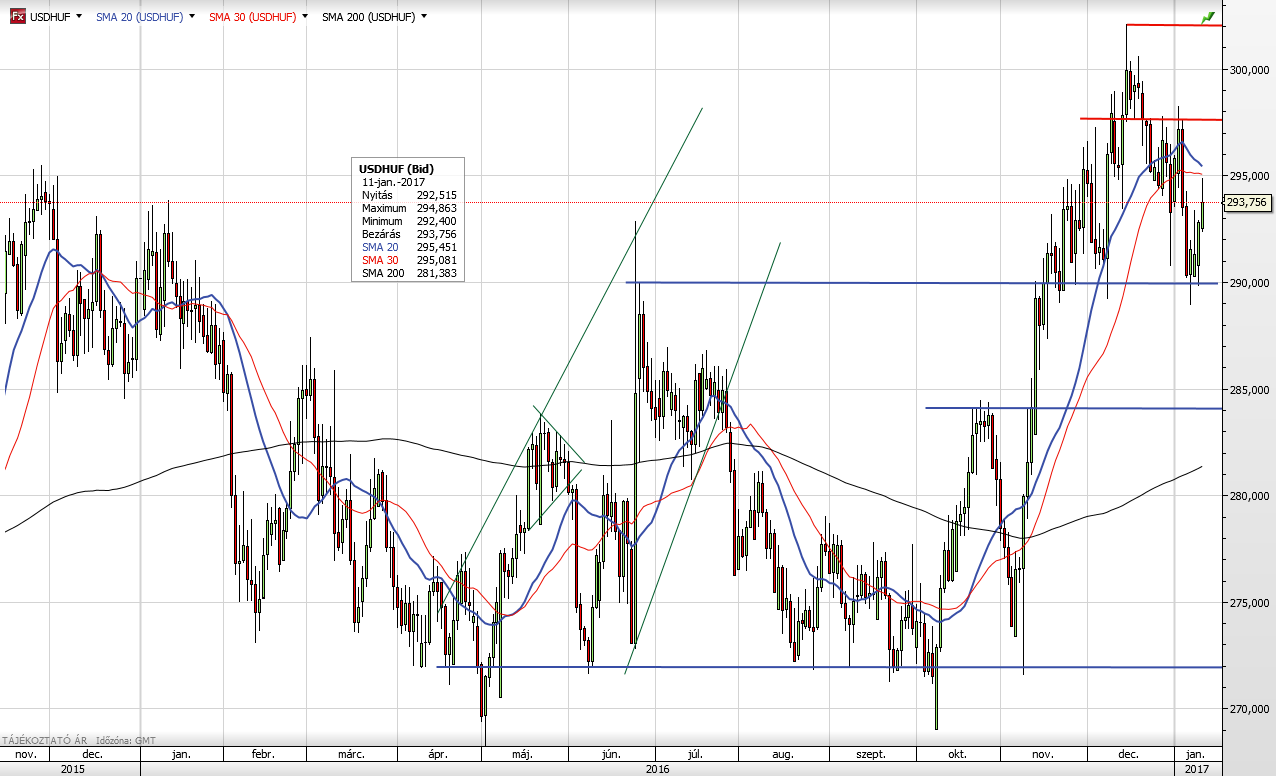The width and height of the screenshot is (1276, 776).
Task: Click the febr. month label on time axis
Action: coord(262,754)
